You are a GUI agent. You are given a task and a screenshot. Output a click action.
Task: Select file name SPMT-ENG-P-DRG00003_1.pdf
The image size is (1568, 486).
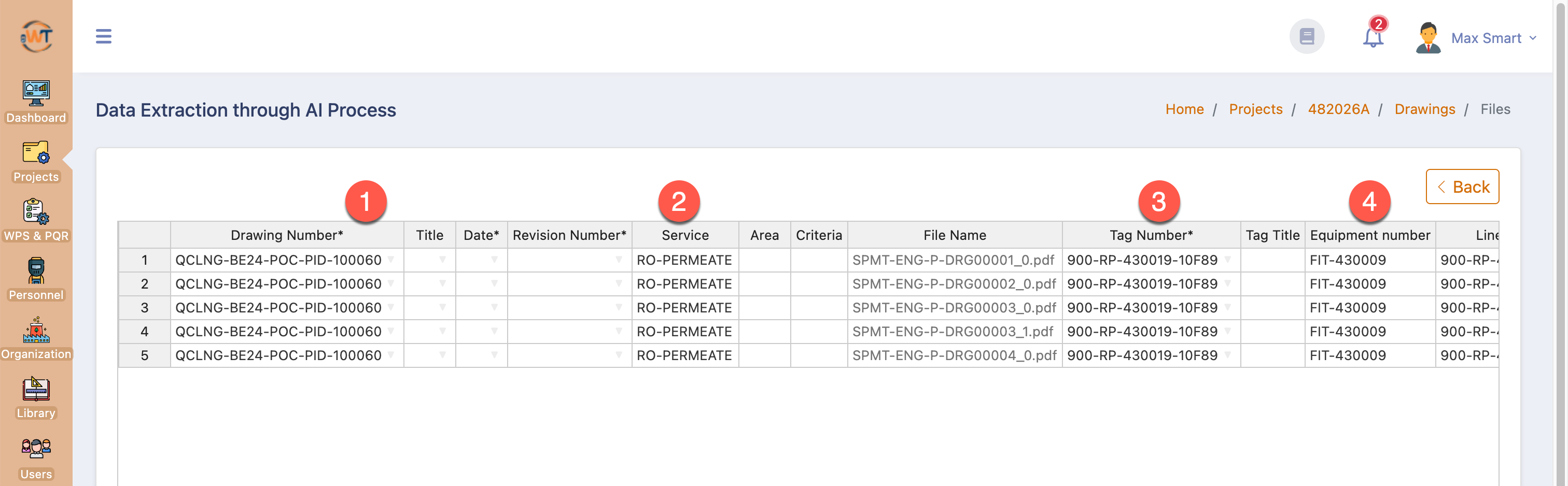(x=954, y=332)
